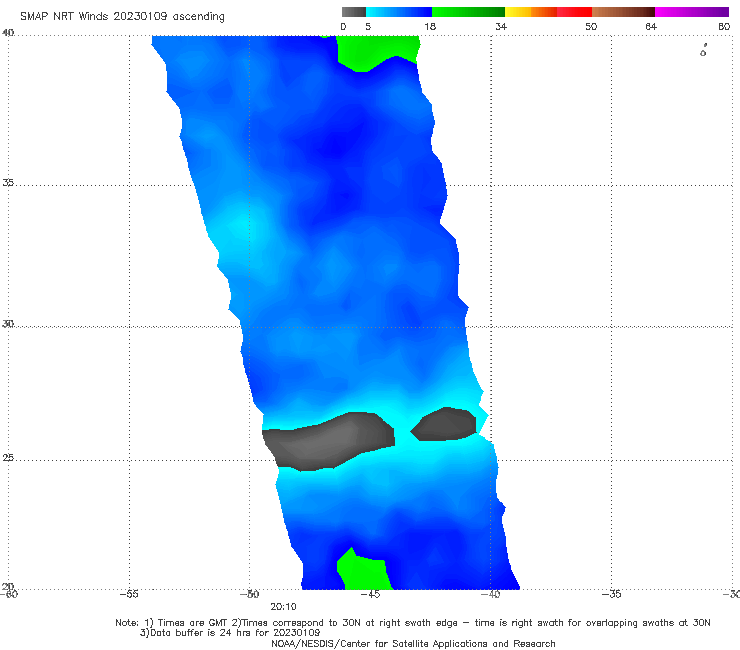
Task: Click the longitude label '-35'
Action: tap(612, 594)
